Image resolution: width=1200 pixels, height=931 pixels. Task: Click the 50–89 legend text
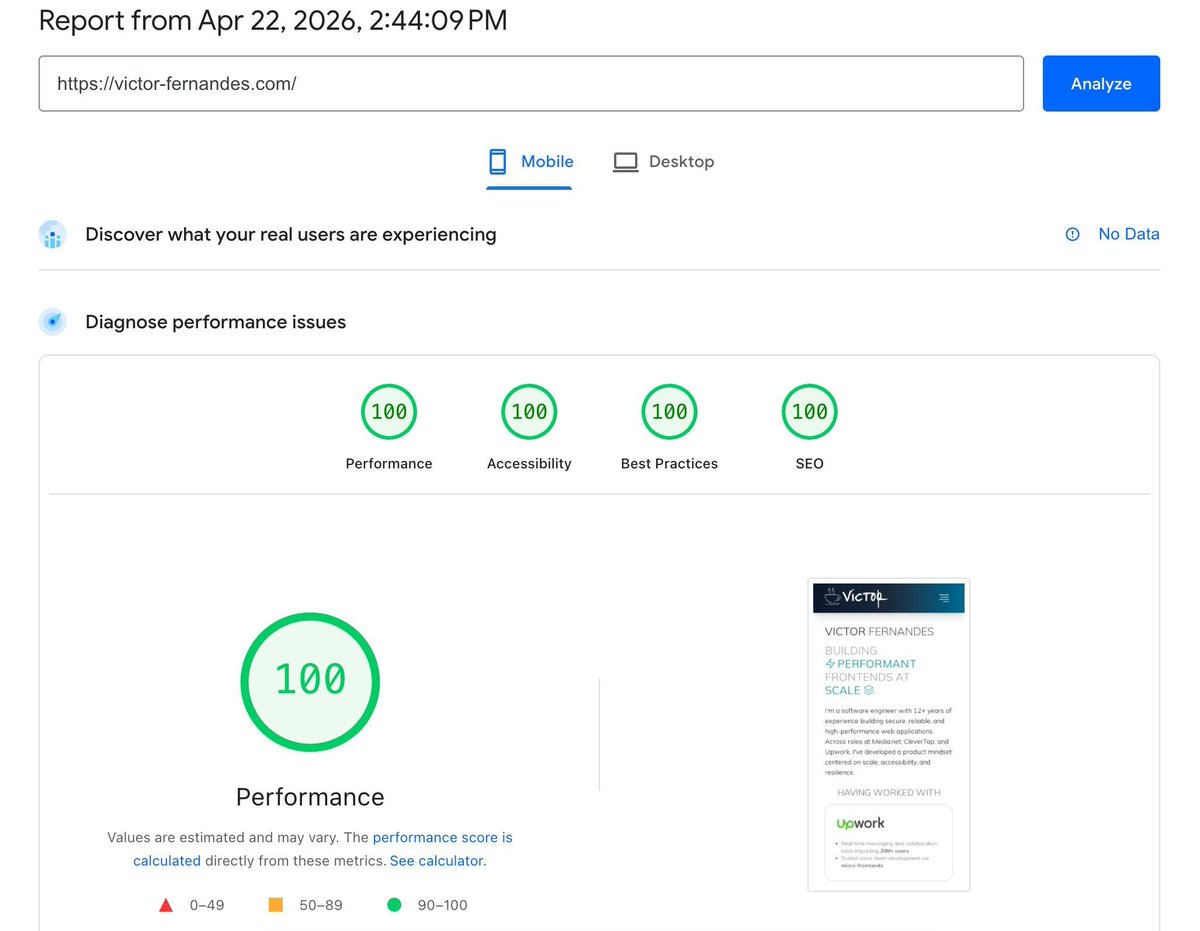click(321, 906)
